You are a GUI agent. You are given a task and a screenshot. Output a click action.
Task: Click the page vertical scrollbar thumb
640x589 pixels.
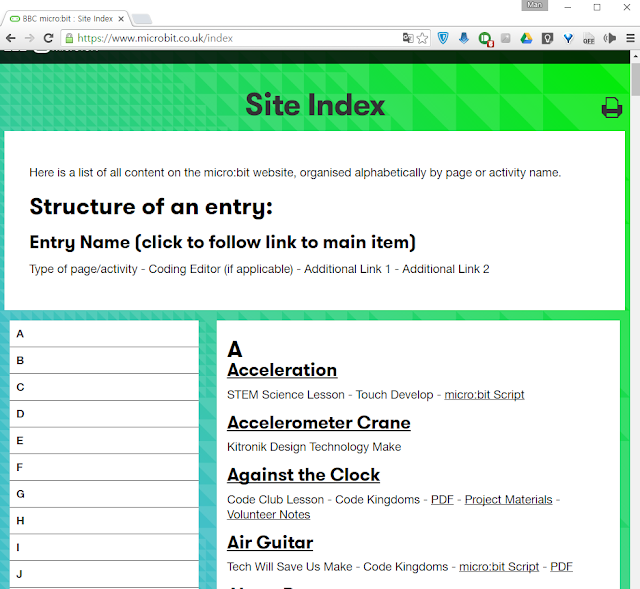[636, 80]
